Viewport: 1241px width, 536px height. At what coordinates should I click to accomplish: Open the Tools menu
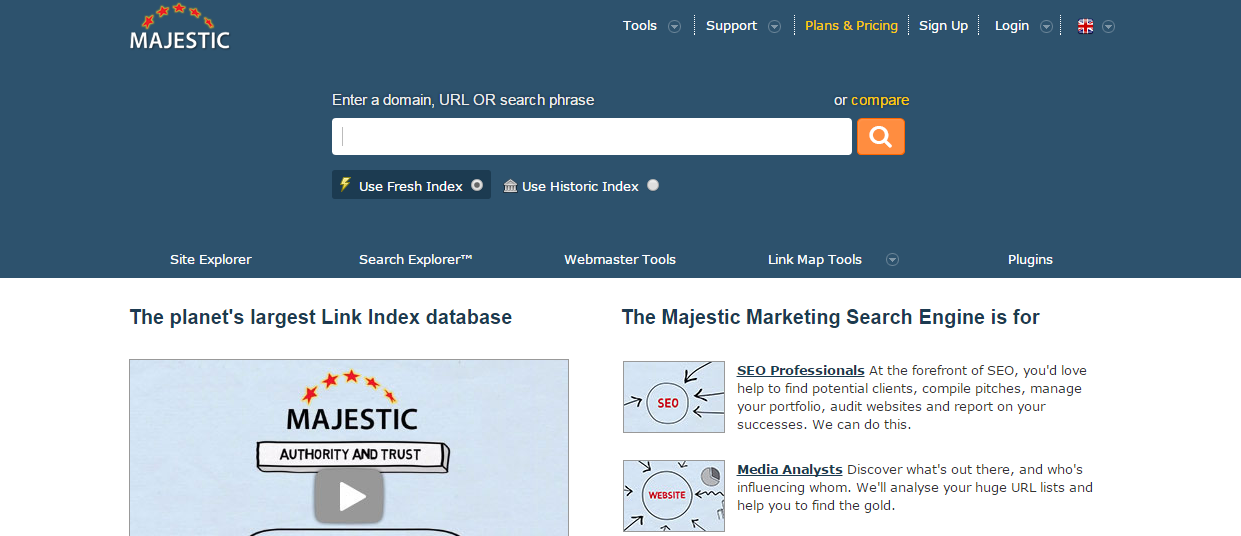point(640,26)
